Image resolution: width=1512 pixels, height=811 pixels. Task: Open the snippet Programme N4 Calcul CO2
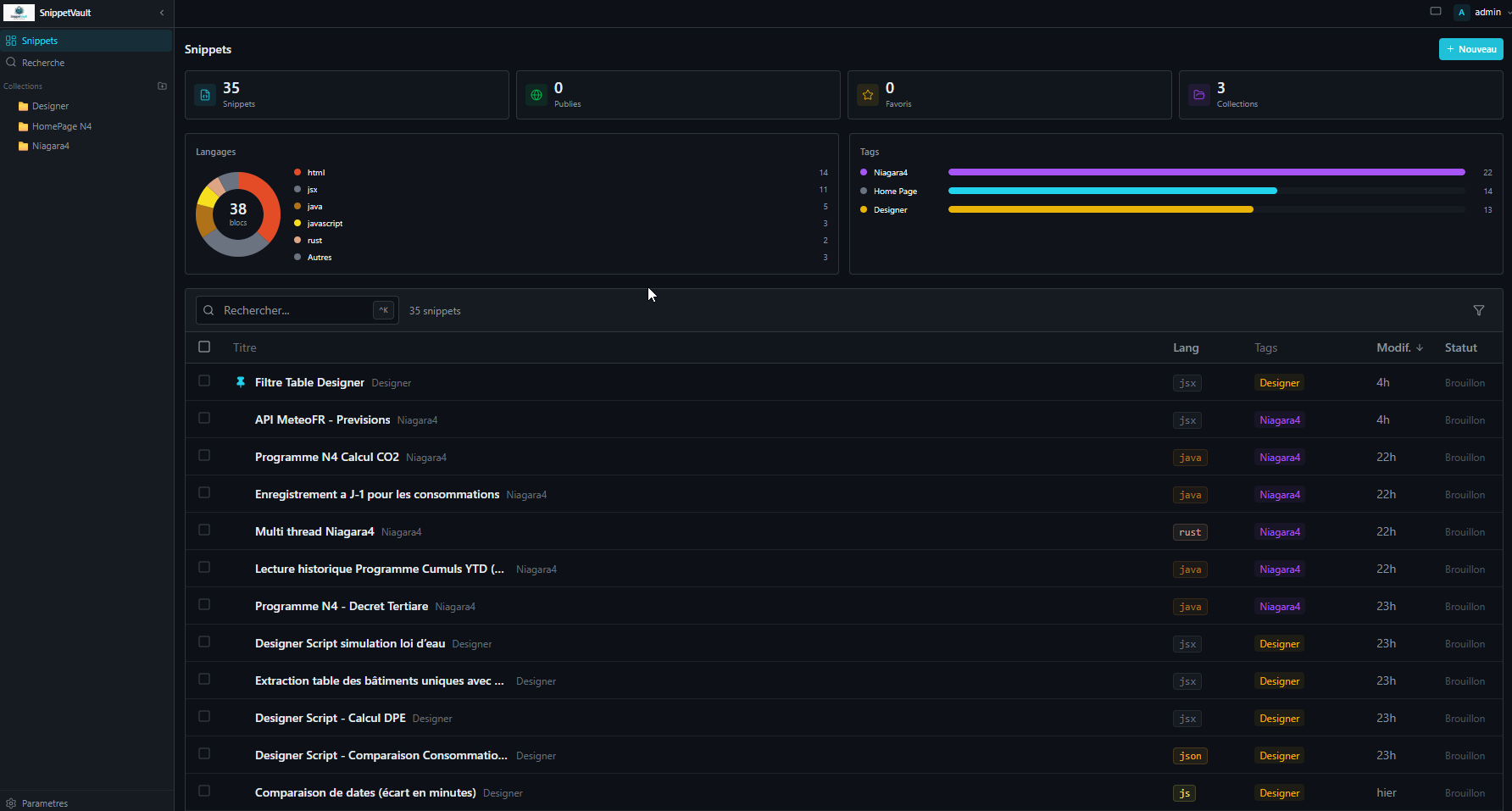(326, 456)
